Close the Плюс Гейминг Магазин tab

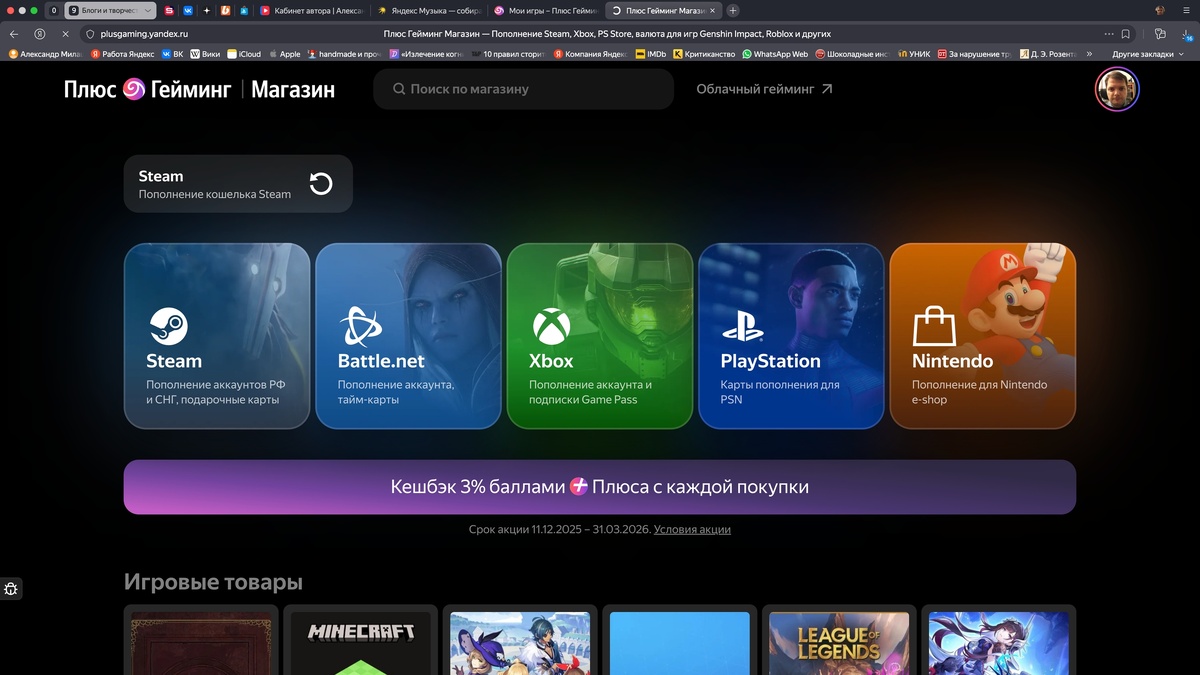point(711,10)
